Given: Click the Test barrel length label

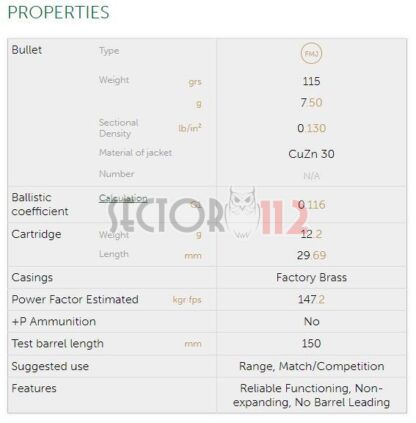Looking at the screenshot, I should point(57,344).
